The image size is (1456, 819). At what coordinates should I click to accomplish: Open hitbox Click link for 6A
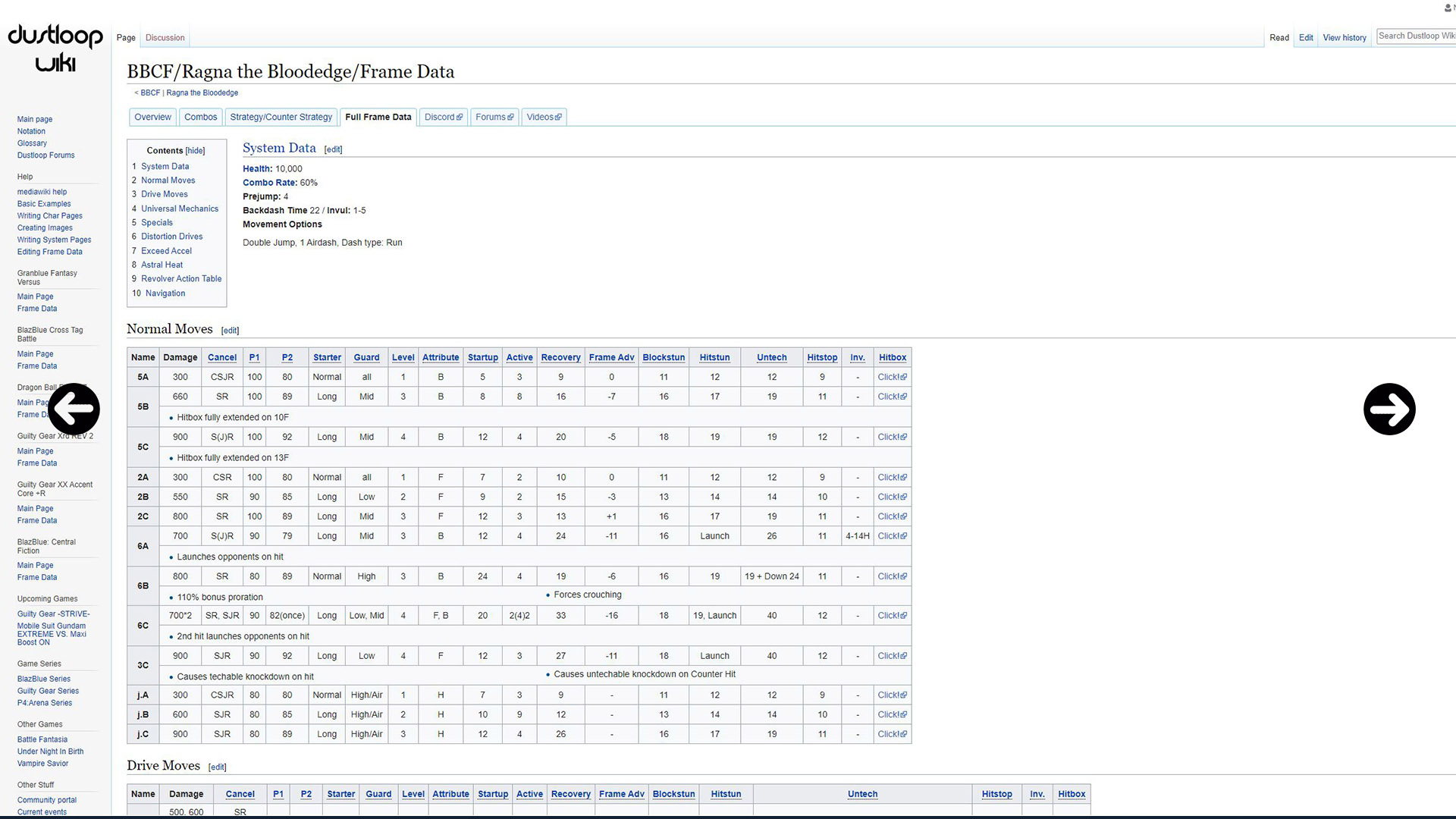[x=892, y=536]
